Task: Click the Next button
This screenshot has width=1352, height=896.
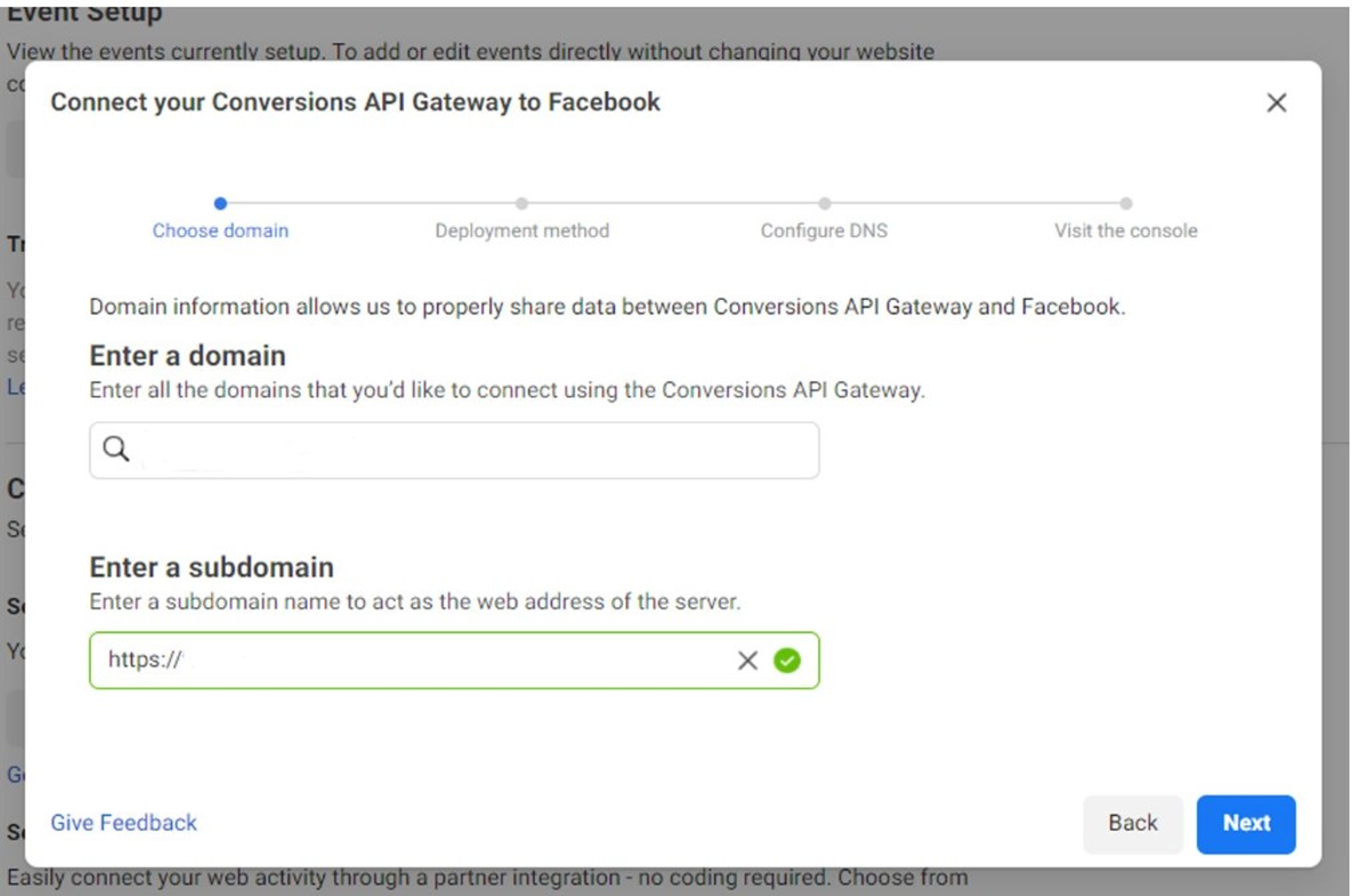Action: pyautogui.click(x=1246, y=824)
